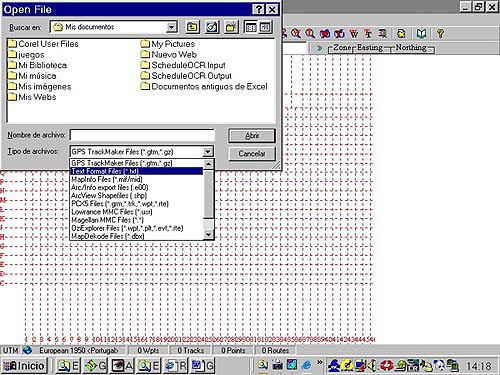Open the desktop view icon in dialog
This screenshot has width=500, height=375.
(x=212, y=27)
